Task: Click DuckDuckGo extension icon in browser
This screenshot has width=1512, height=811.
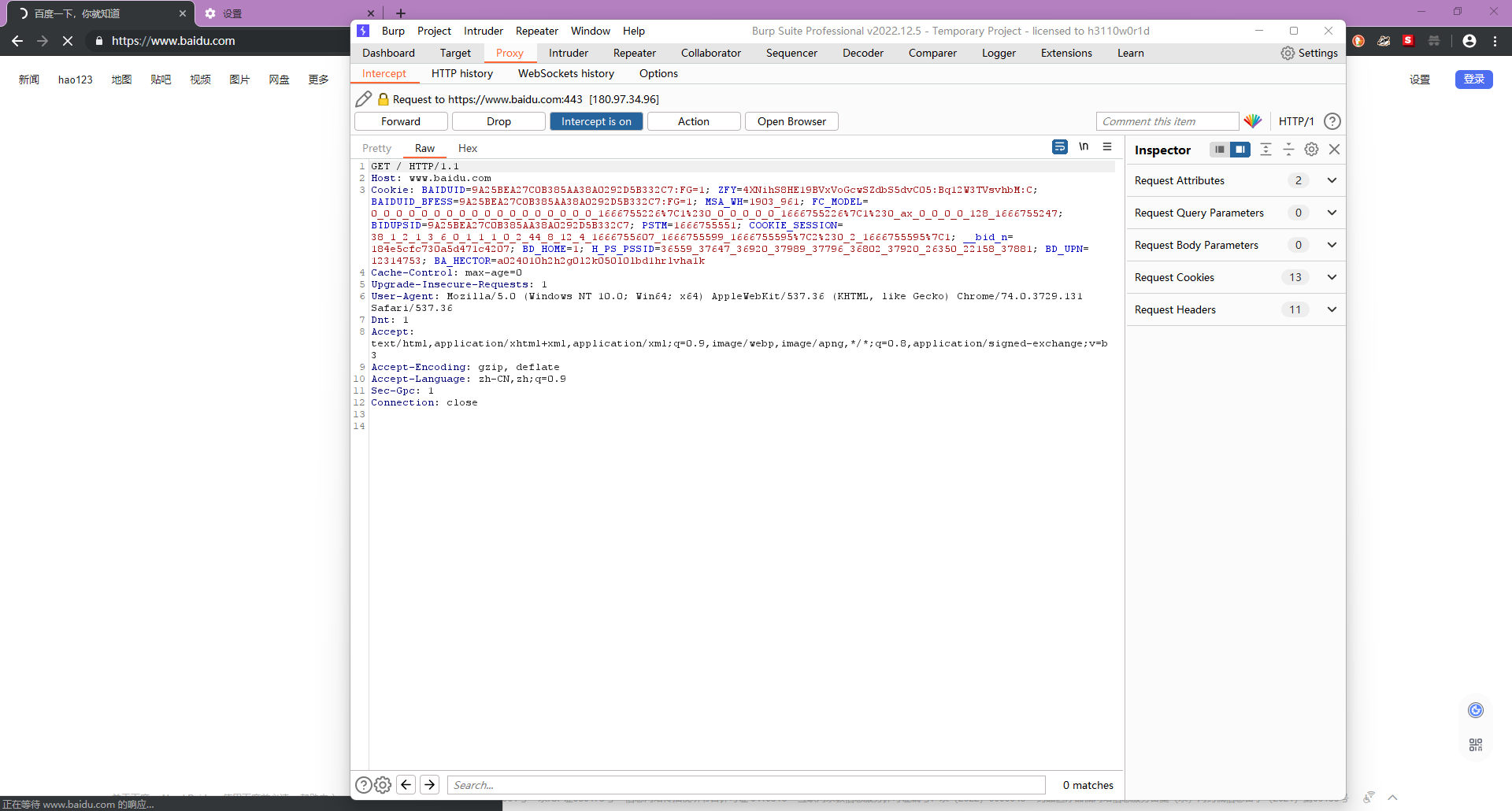Action: click(1358, 41)
